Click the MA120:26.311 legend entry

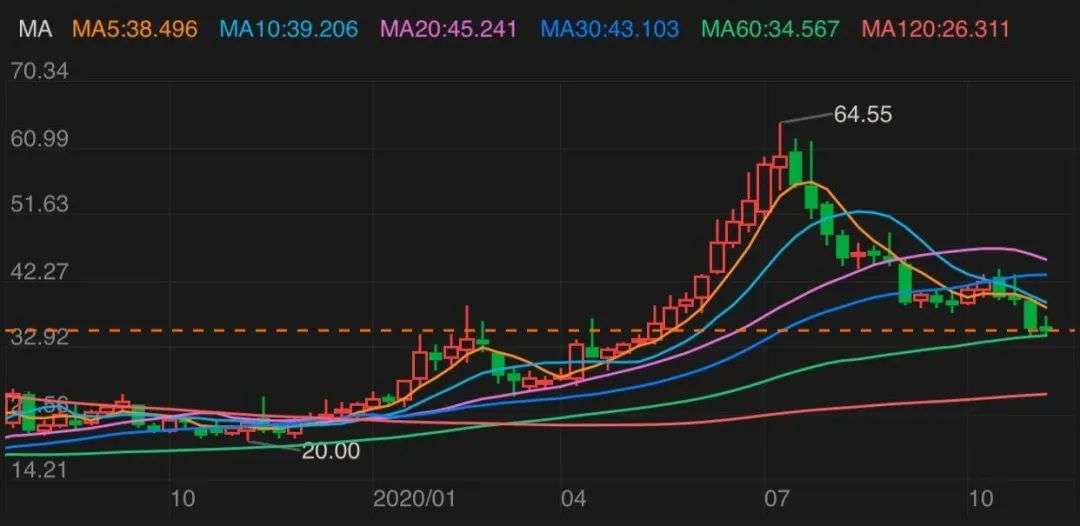coord(936,29)
